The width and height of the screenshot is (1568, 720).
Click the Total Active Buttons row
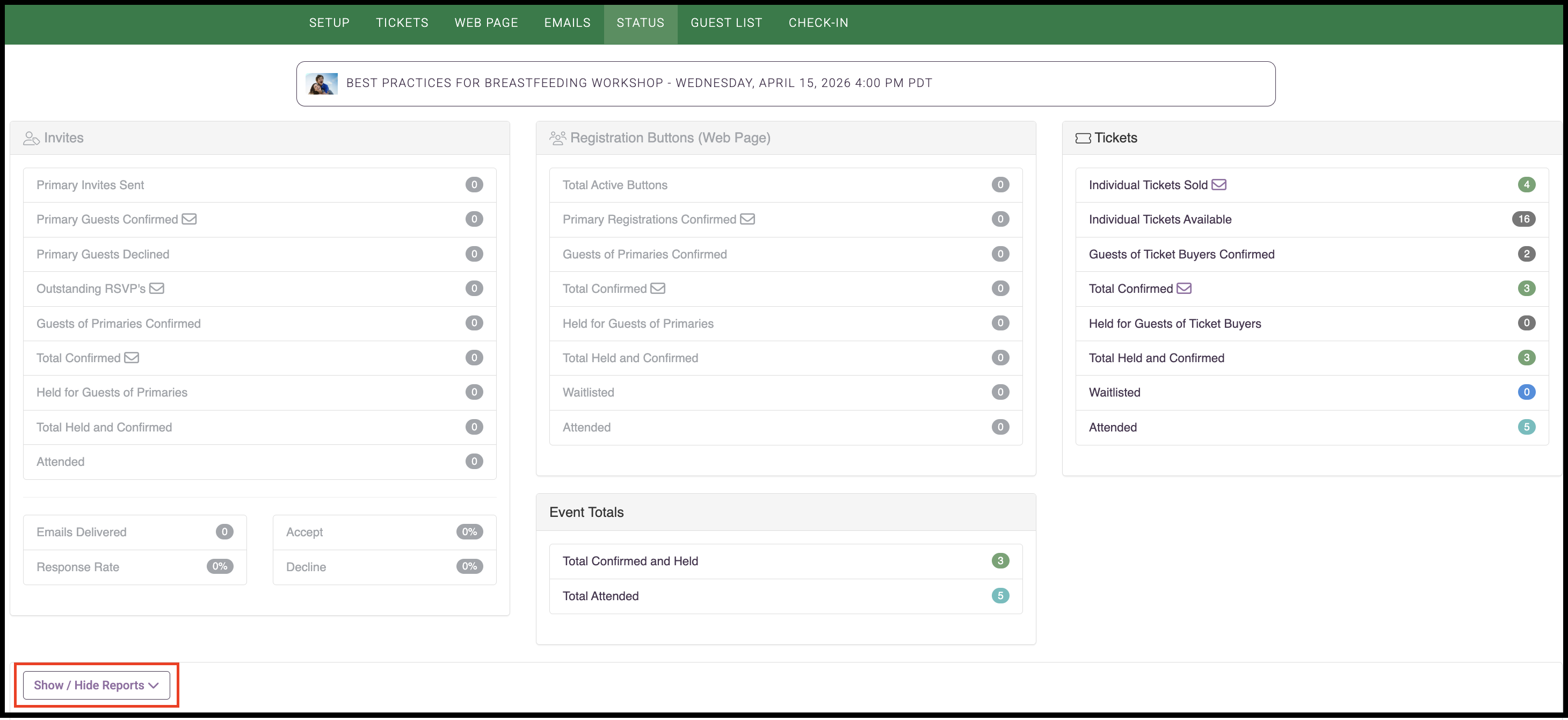[x=786, y=185]
